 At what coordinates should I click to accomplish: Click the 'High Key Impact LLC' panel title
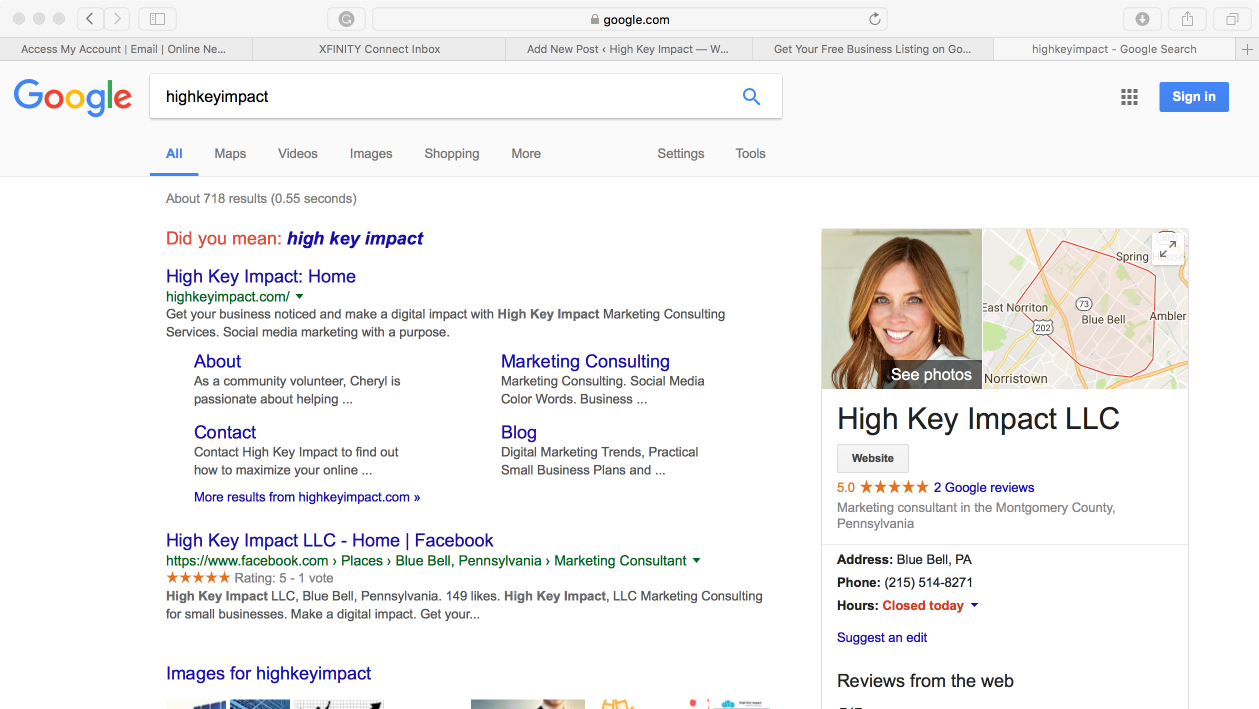click(978, 419)
